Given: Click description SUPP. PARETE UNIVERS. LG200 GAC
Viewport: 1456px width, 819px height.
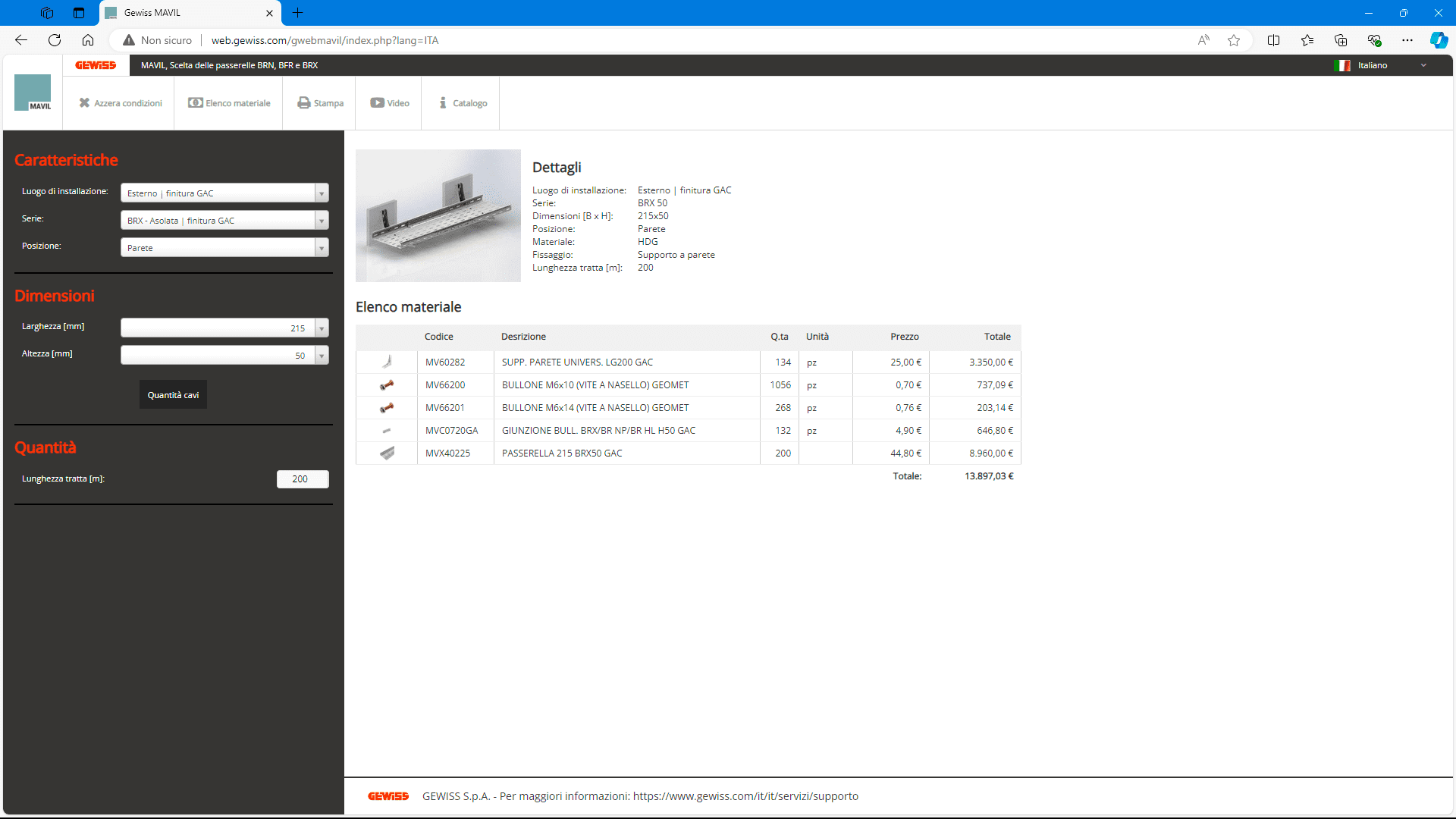Looking at the screenshot, I should tap(577, 362).
